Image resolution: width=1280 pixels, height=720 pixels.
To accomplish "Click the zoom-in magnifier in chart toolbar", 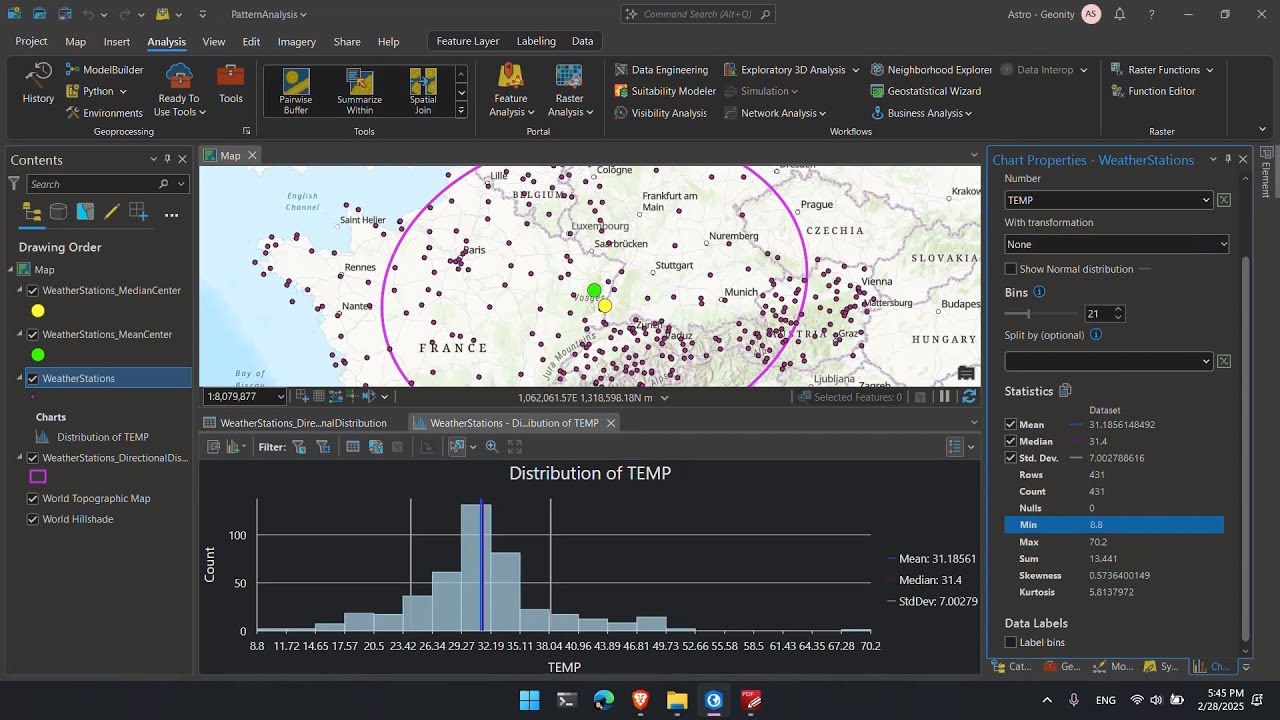I will click(491, 447).
